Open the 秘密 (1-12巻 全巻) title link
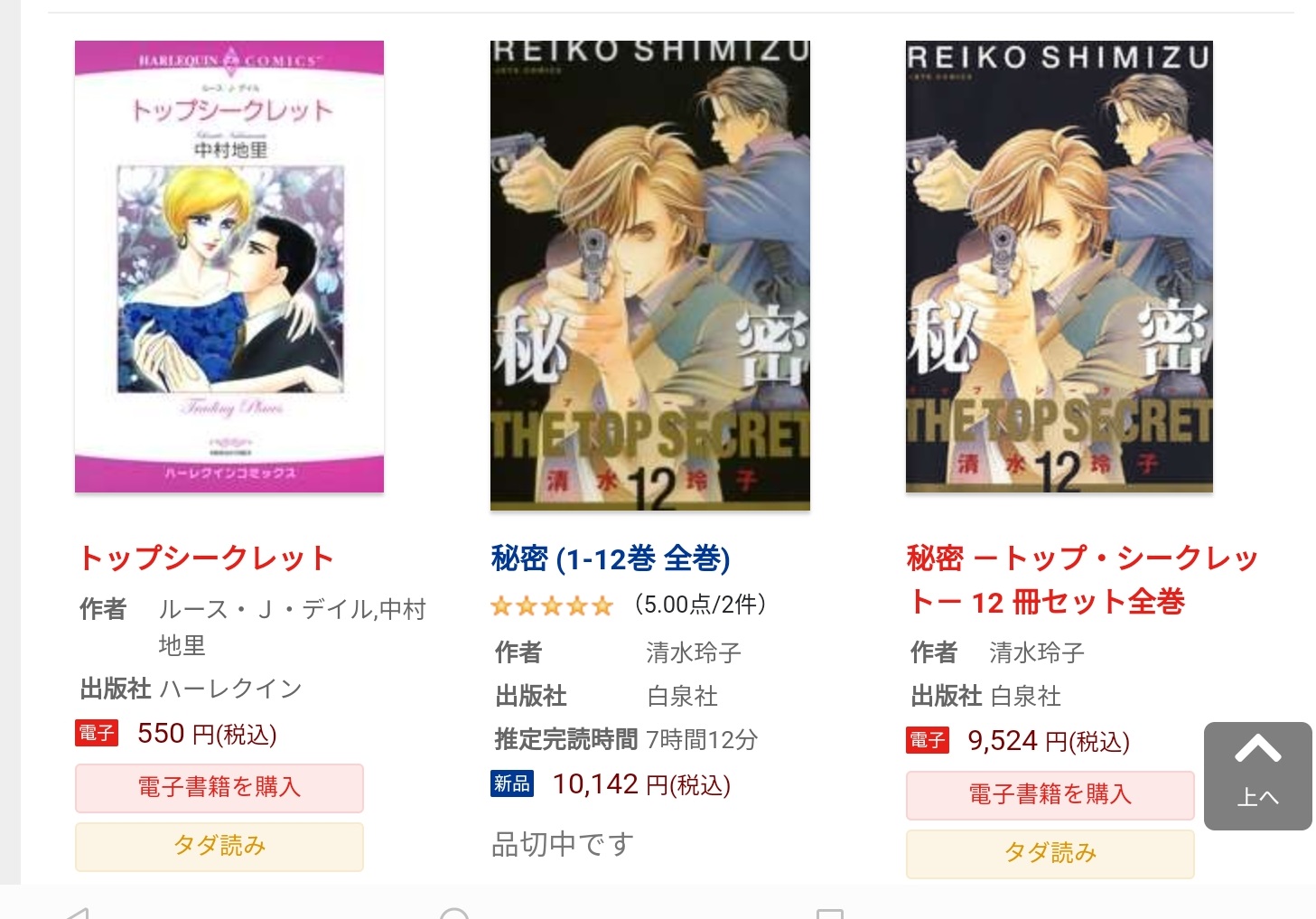The image size is (1316, 919). pyautogui.click(x=611, y=559)
